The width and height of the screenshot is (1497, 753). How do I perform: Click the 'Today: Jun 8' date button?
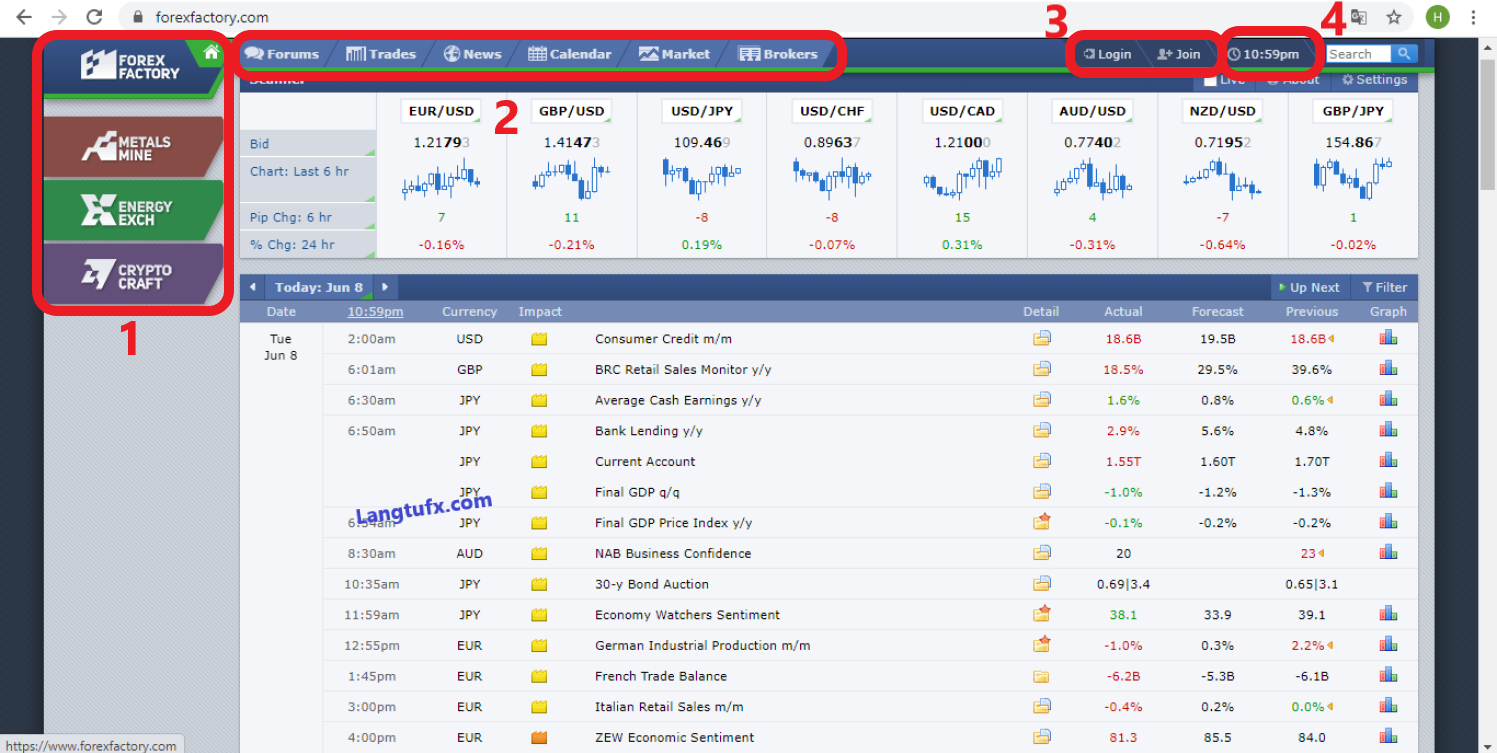point(319,287)
